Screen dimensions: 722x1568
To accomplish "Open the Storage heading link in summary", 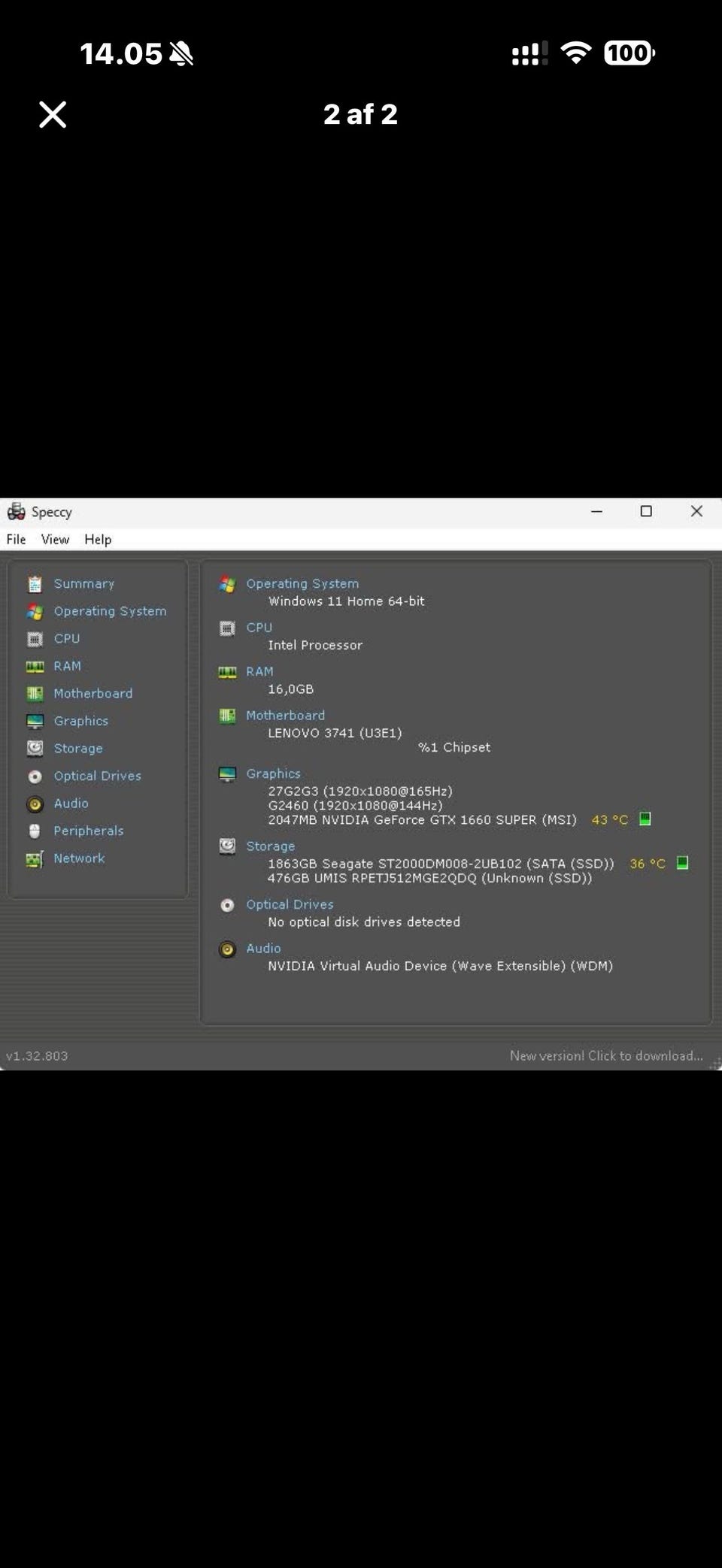I will tap(271, 846).
